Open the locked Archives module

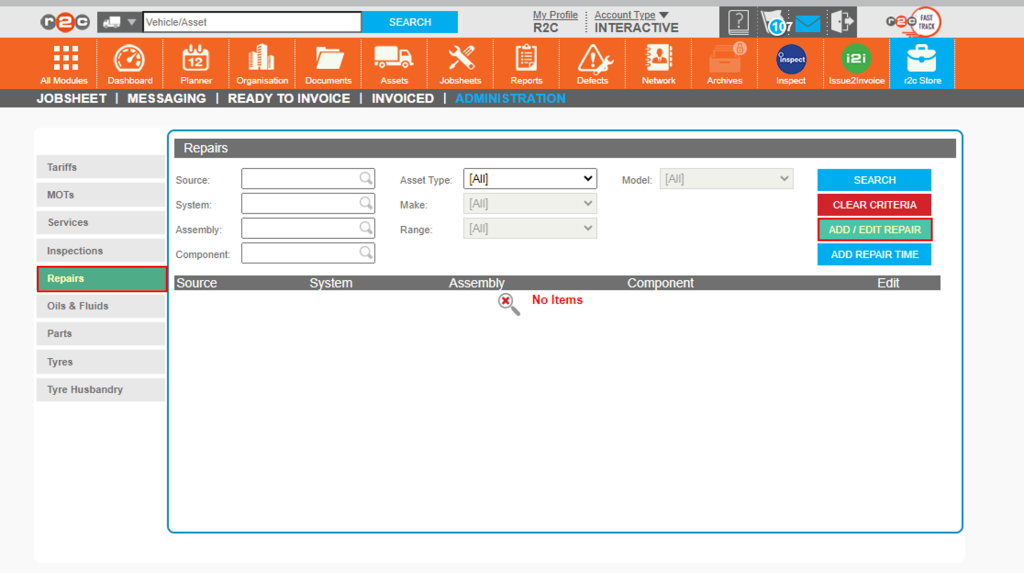725,64
